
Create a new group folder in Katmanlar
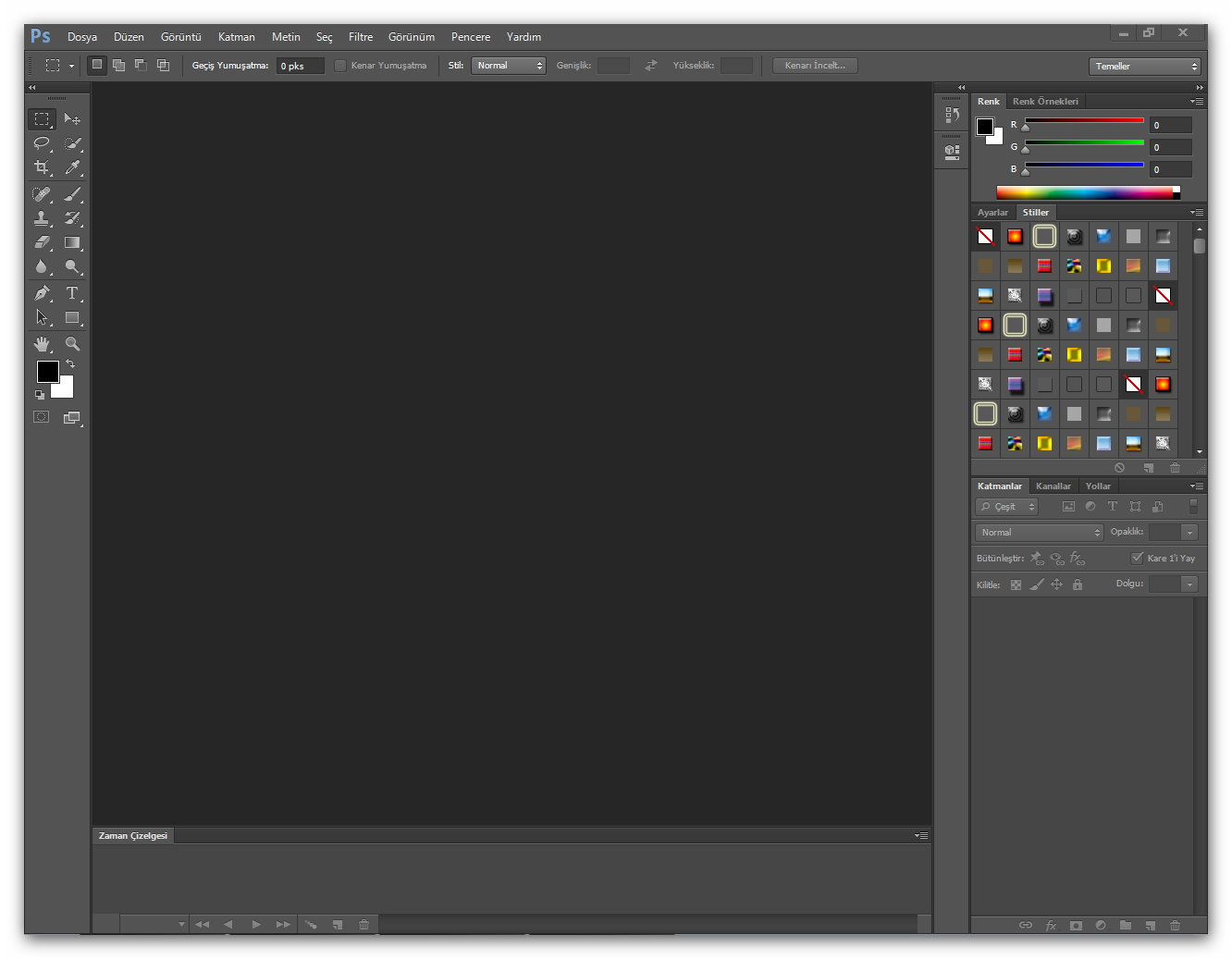[x=1125, y=926]
